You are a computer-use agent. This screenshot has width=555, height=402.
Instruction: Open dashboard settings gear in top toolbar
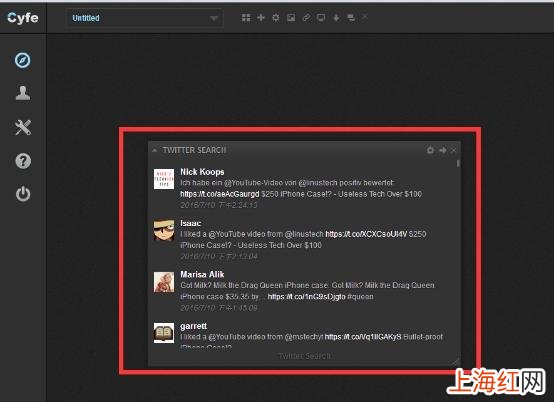(276, 17)
